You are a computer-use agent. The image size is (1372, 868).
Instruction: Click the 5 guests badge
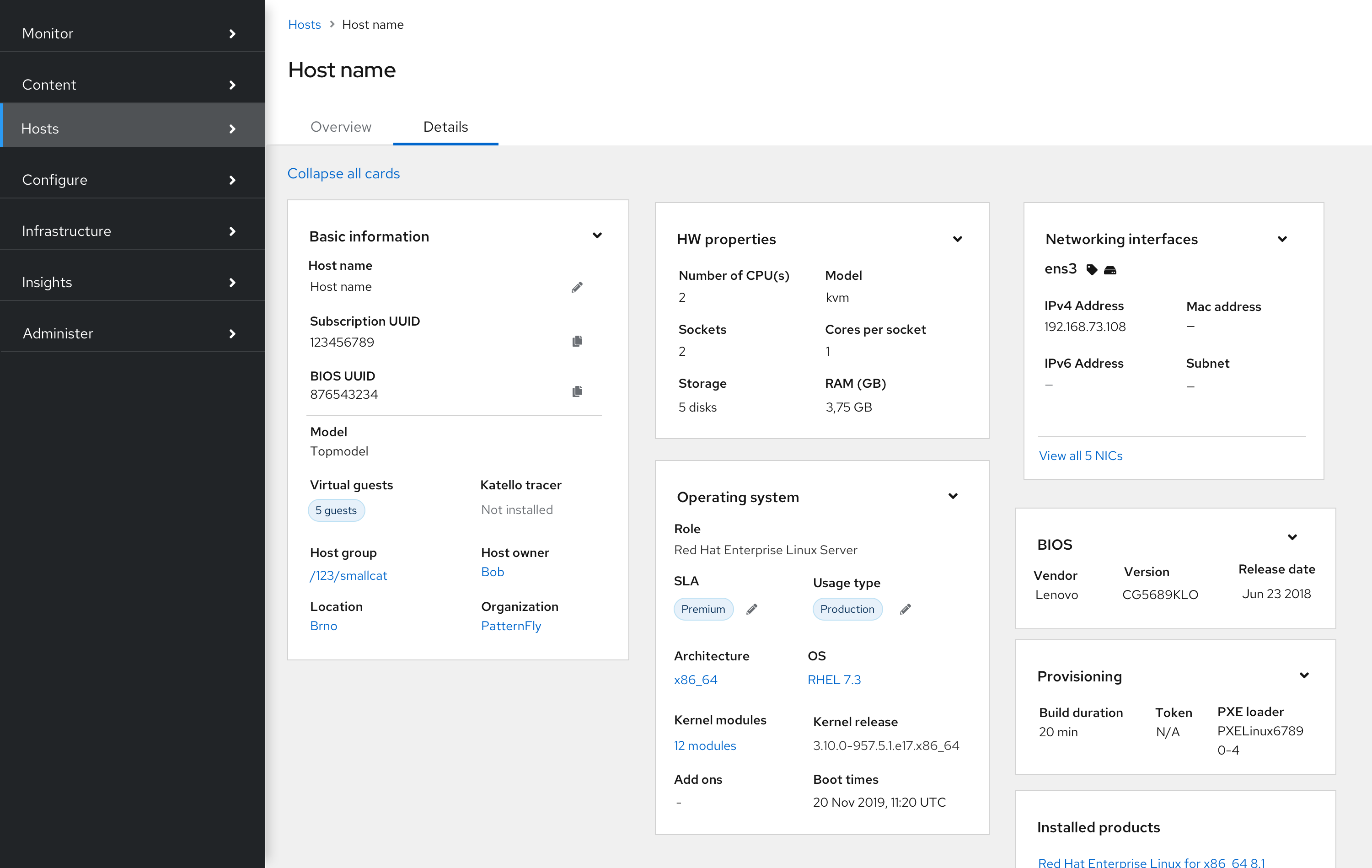(x=336, y=510)
